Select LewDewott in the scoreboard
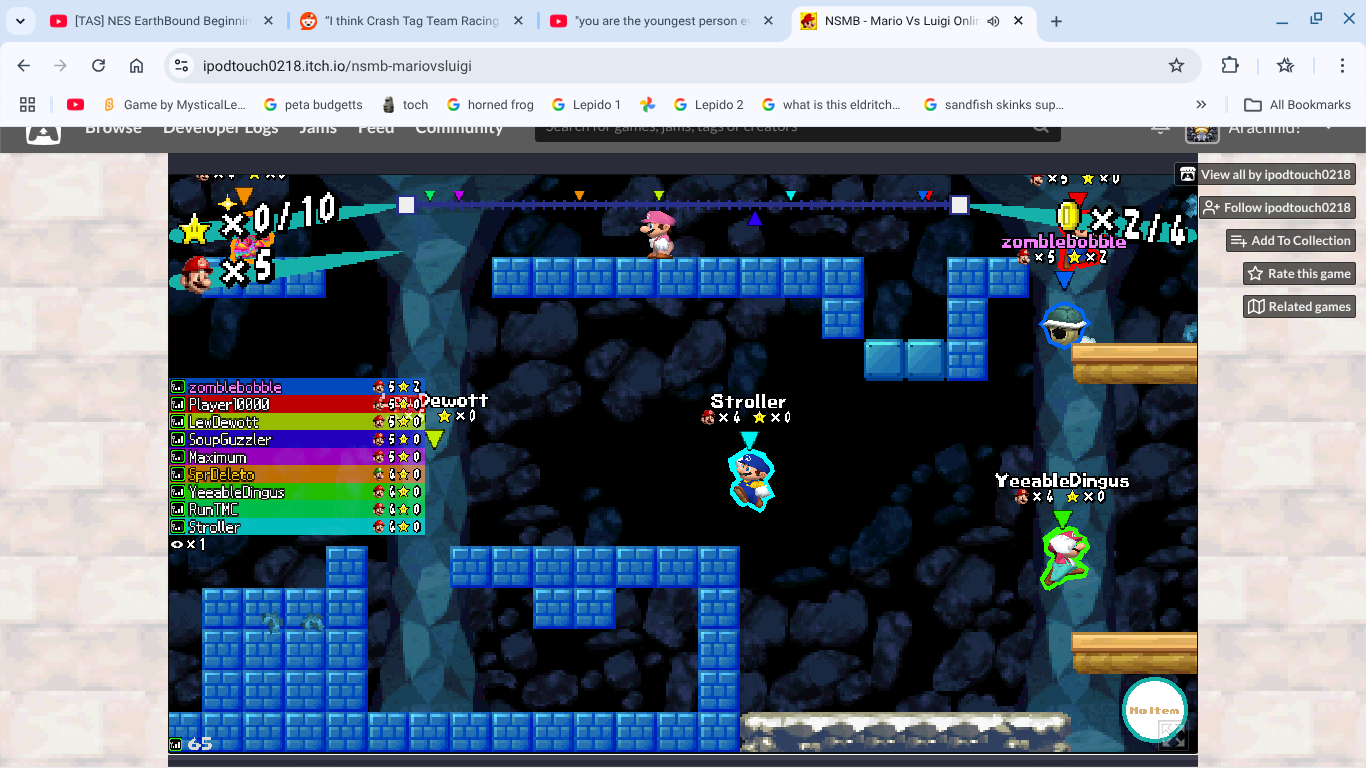Screen dimensions: 1366x768 point(296,422)
